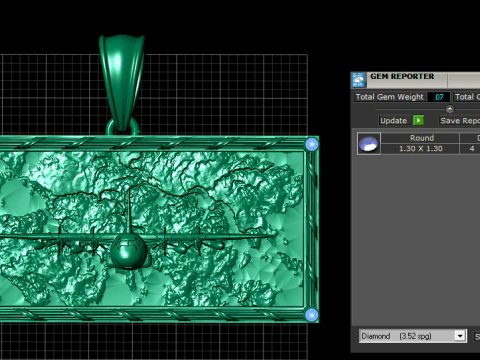Click the Total Gem Weight label
The height and width of the screenshot is (360, 480).
(x=389, y=97)
